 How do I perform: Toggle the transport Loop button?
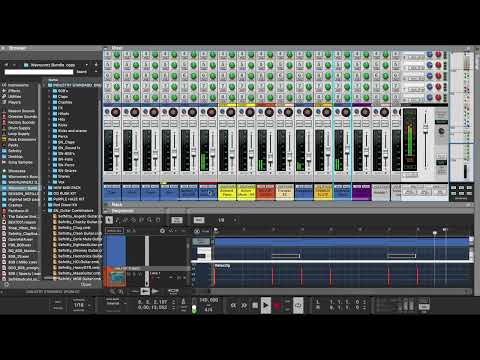click(298, 305)
